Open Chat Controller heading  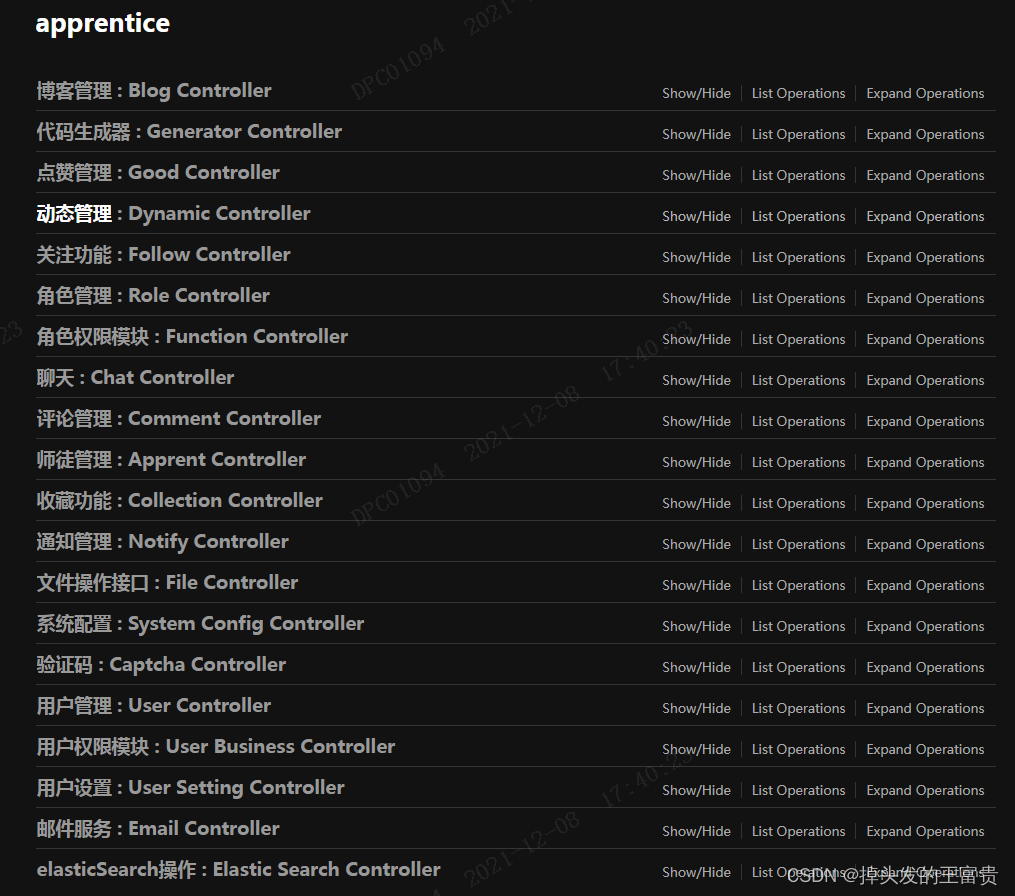point(135,377)
